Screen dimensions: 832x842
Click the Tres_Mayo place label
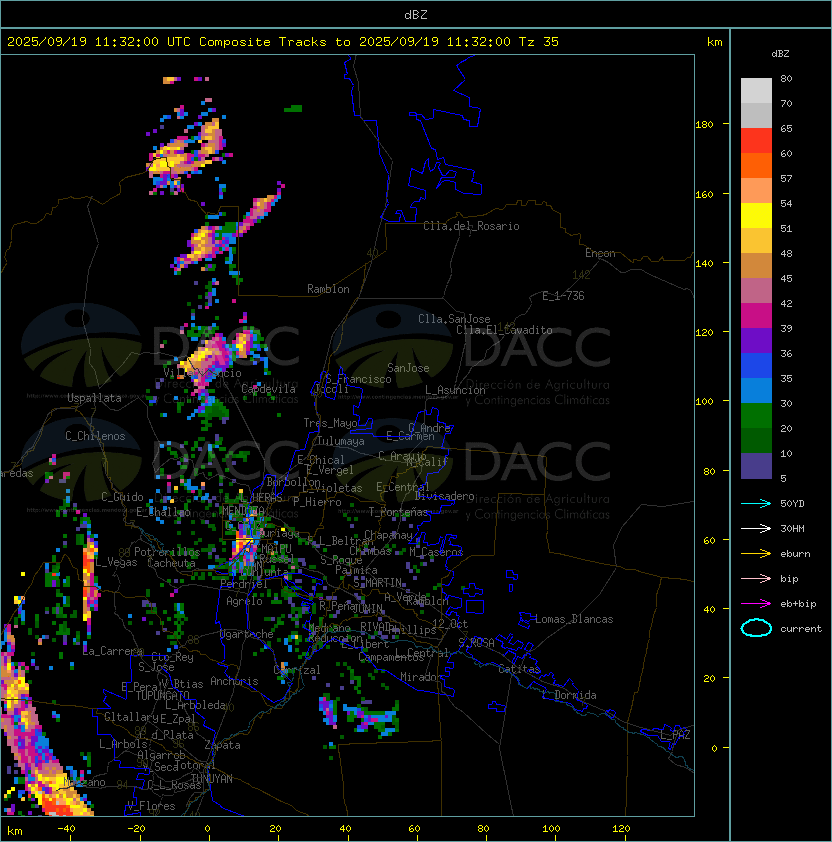click(330, 423)
